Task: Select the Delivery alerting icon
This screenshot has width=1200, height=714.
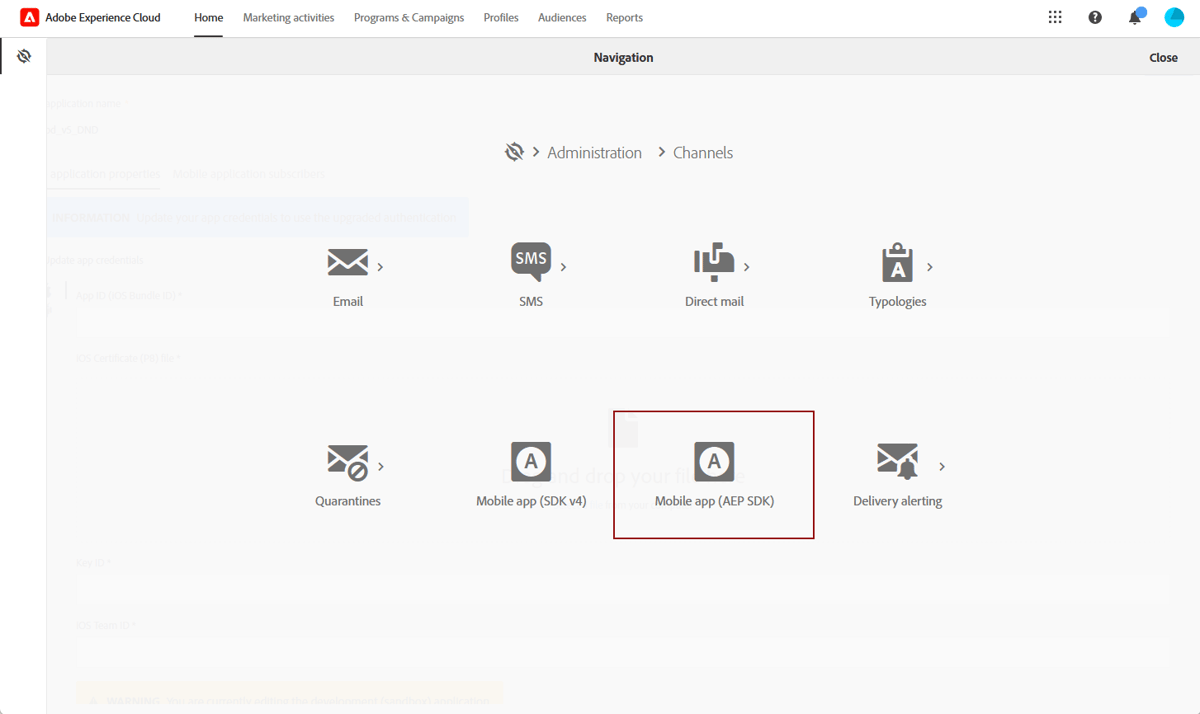Action: (x=897, y=461)
